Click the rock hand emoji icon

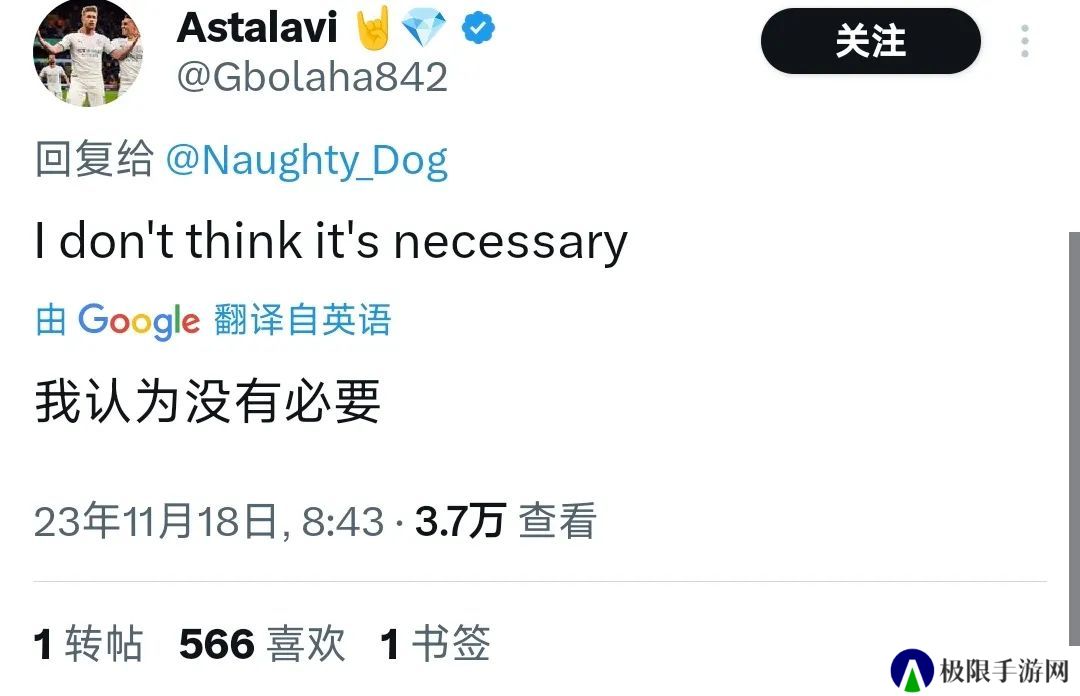[x=373, y=28]
